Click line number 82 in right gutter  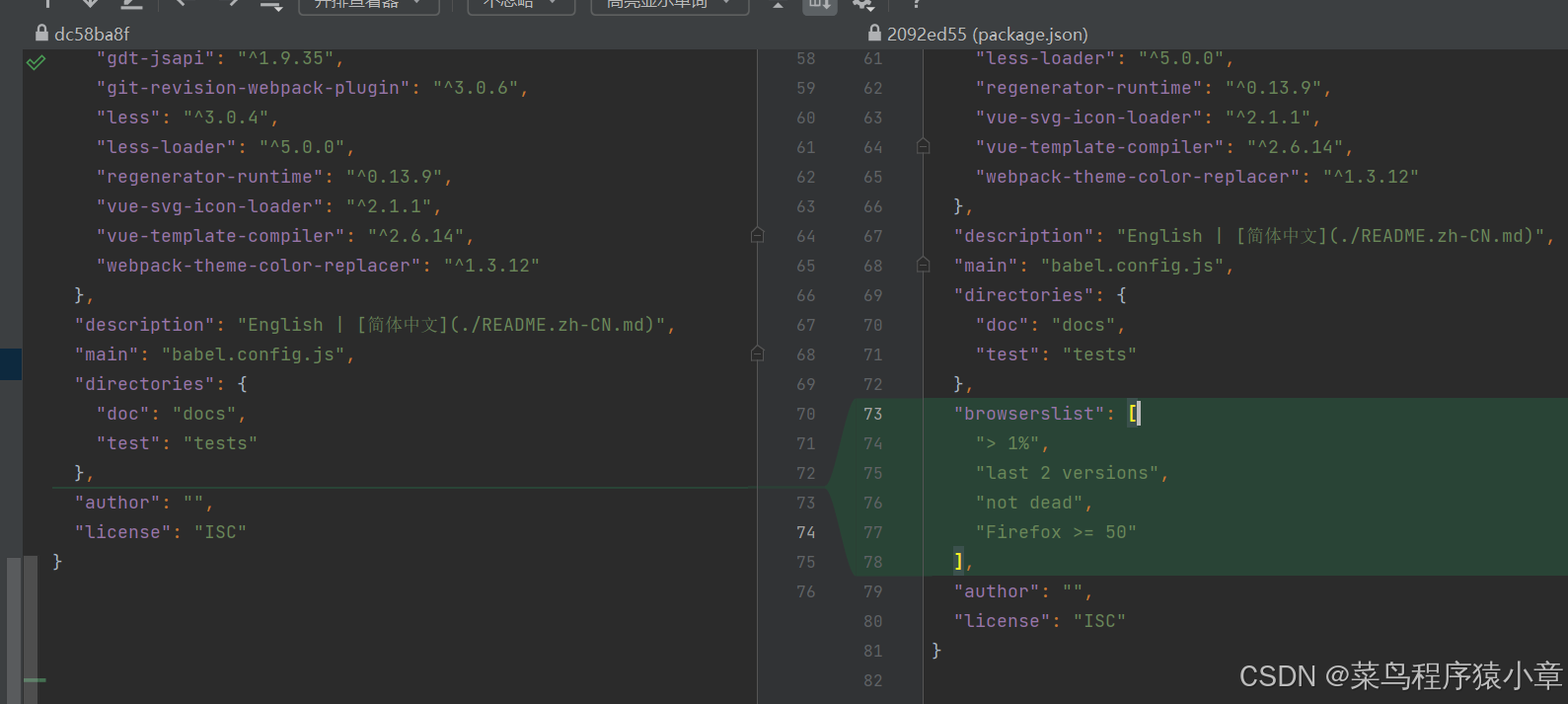click(873, 680)
